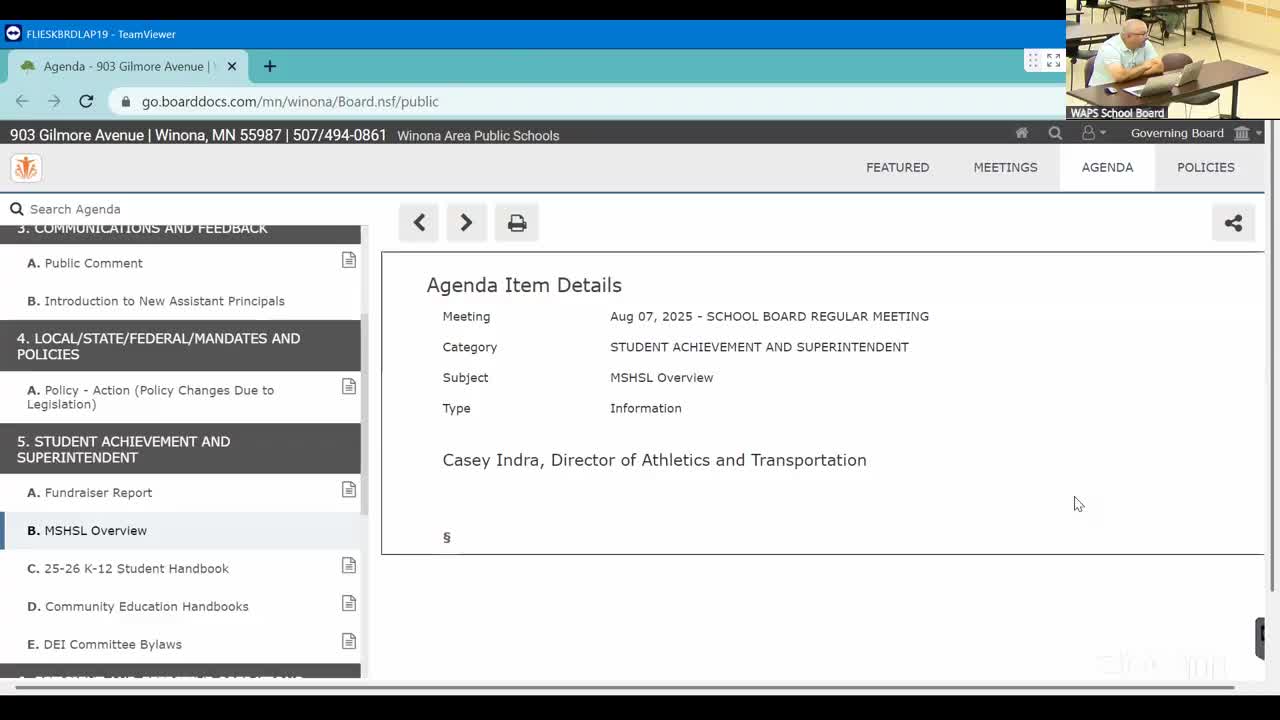Share the agenda item
Viewport: 1280px width, 720px height.
[1233, 223]
